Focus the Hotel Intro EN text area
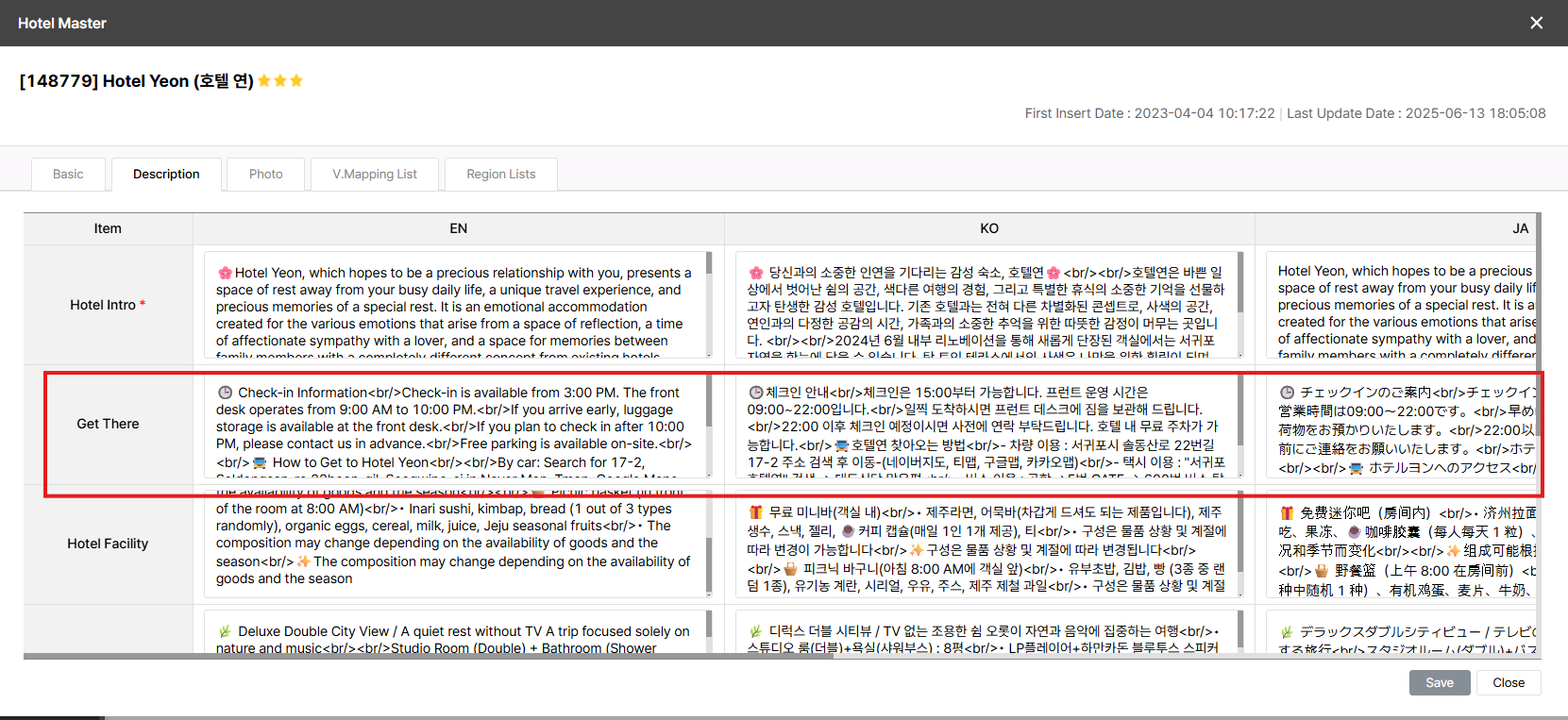The height and width of the screenshot is (720, 1568). click(453, 306)
